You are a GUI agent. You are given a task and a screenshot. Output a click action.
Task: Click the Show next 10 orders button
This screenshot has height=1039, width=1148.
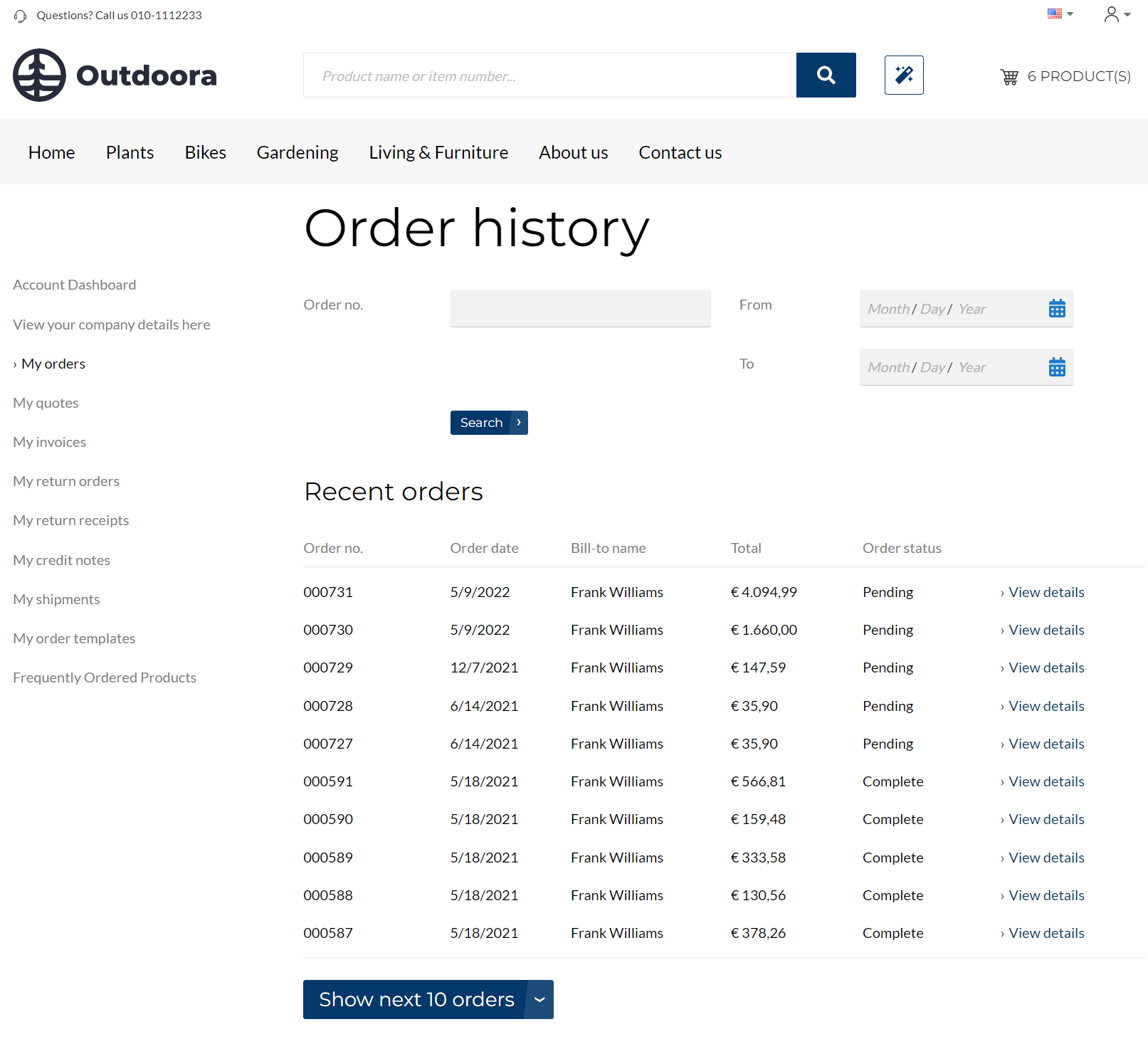[416, 999]
